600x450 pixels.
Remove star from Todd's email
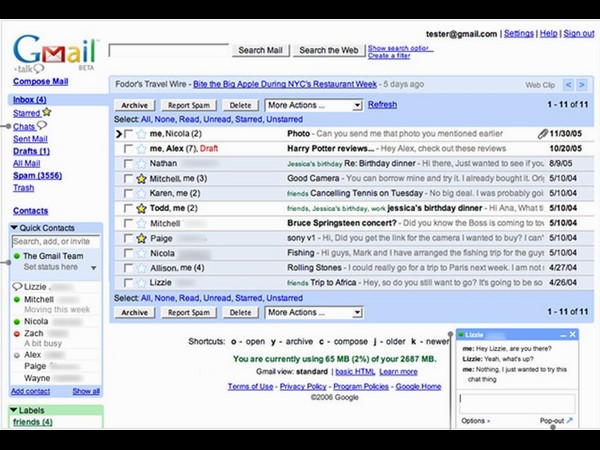141,208
